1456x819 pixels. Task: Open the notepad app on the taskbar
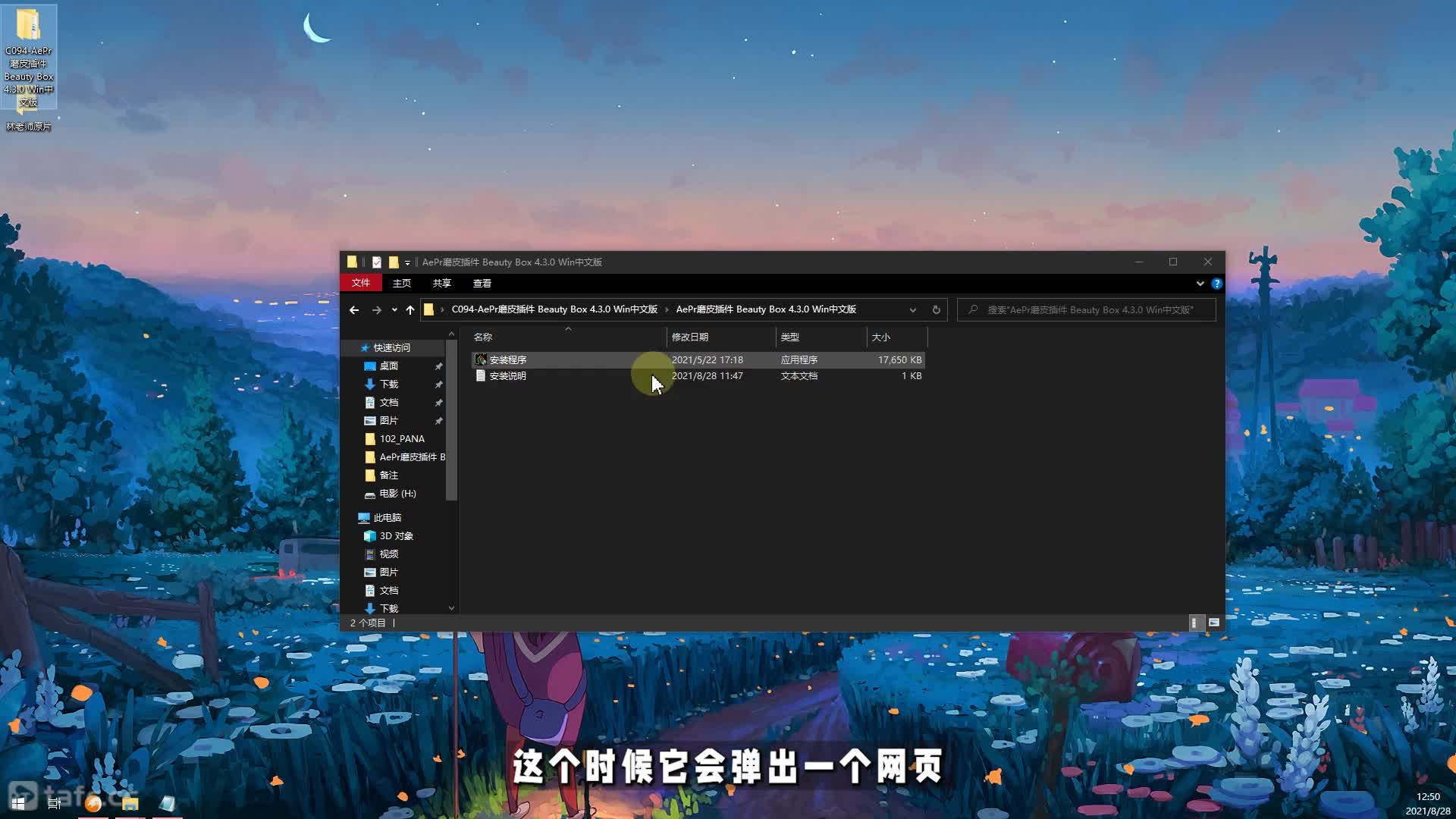pos(167,803)
